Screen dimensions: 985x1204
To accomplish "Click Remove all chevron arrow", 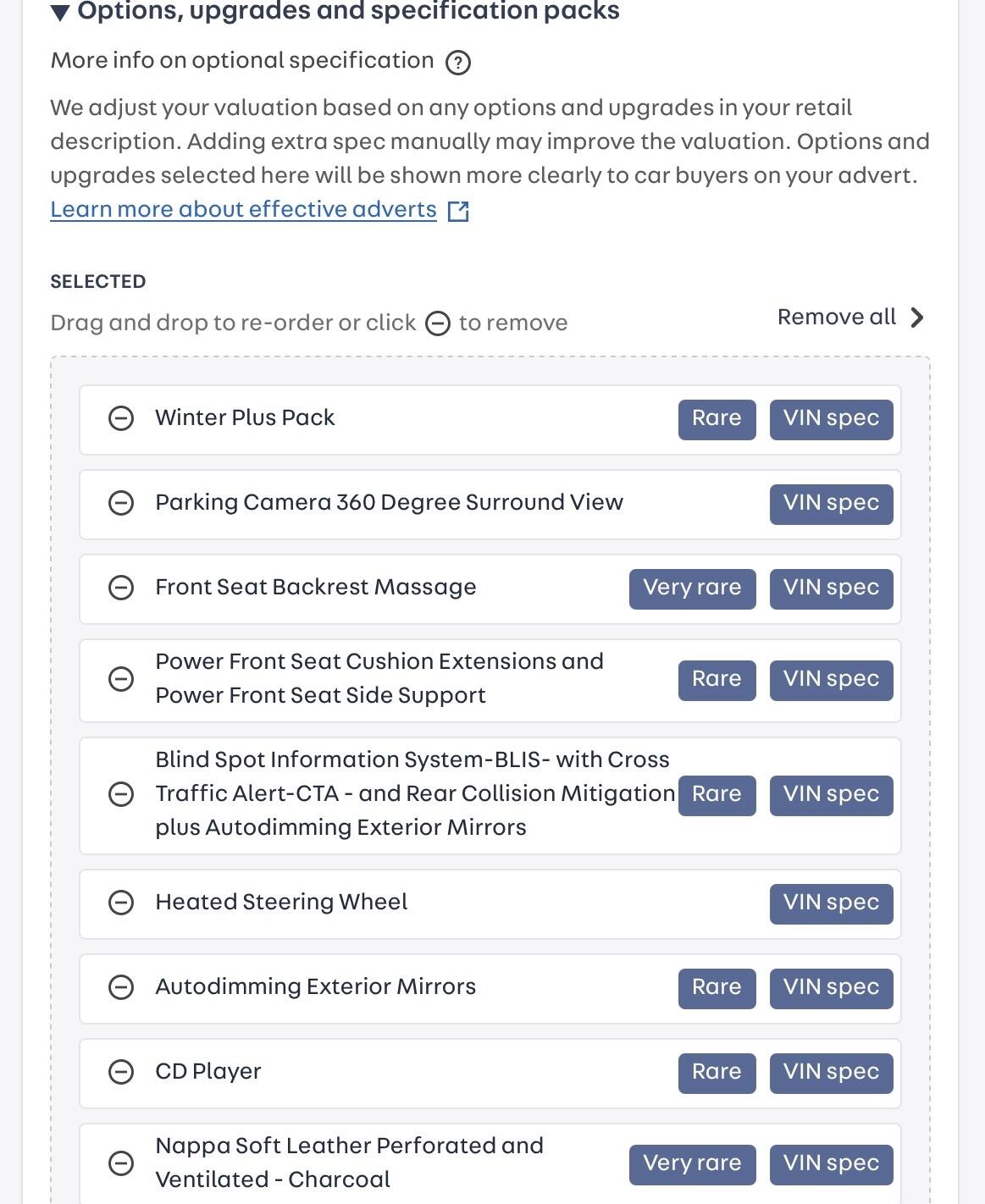I will [917, 318].
